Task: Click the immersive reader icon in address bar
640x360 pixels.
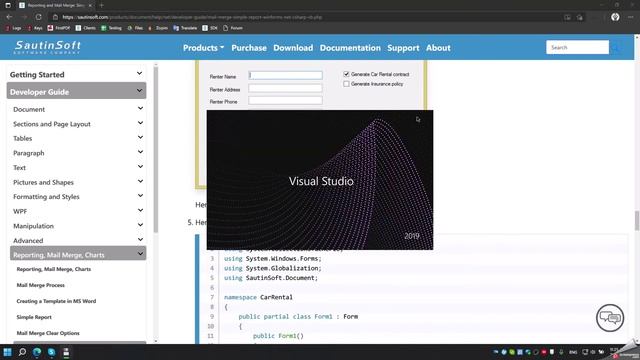Action: 567,17
